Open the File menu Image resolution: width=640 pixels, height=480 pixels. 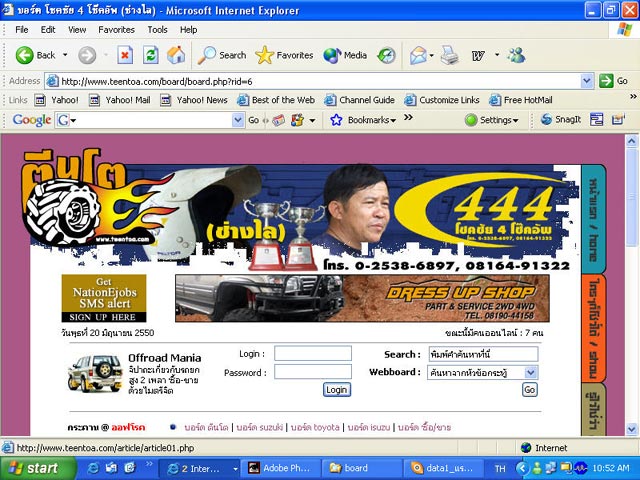pyautogui.click(x=22, y=30)
